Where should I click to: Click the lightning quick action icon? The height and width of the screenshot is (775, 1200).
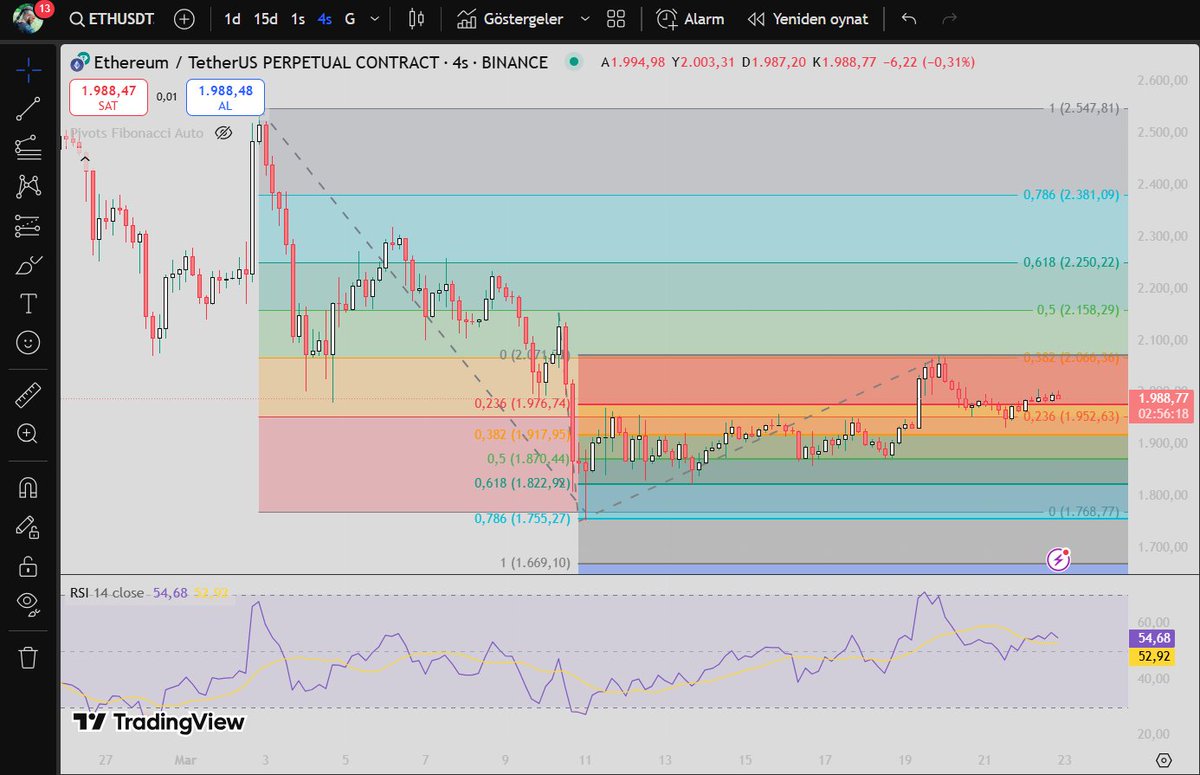[x=1059, y=559]
